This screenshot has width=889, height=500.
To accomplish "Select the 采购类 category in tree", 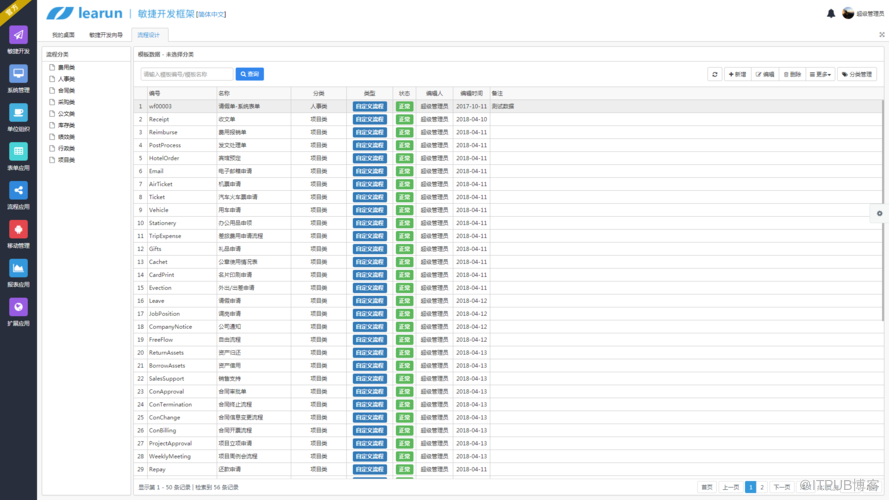I will point(66,102).
